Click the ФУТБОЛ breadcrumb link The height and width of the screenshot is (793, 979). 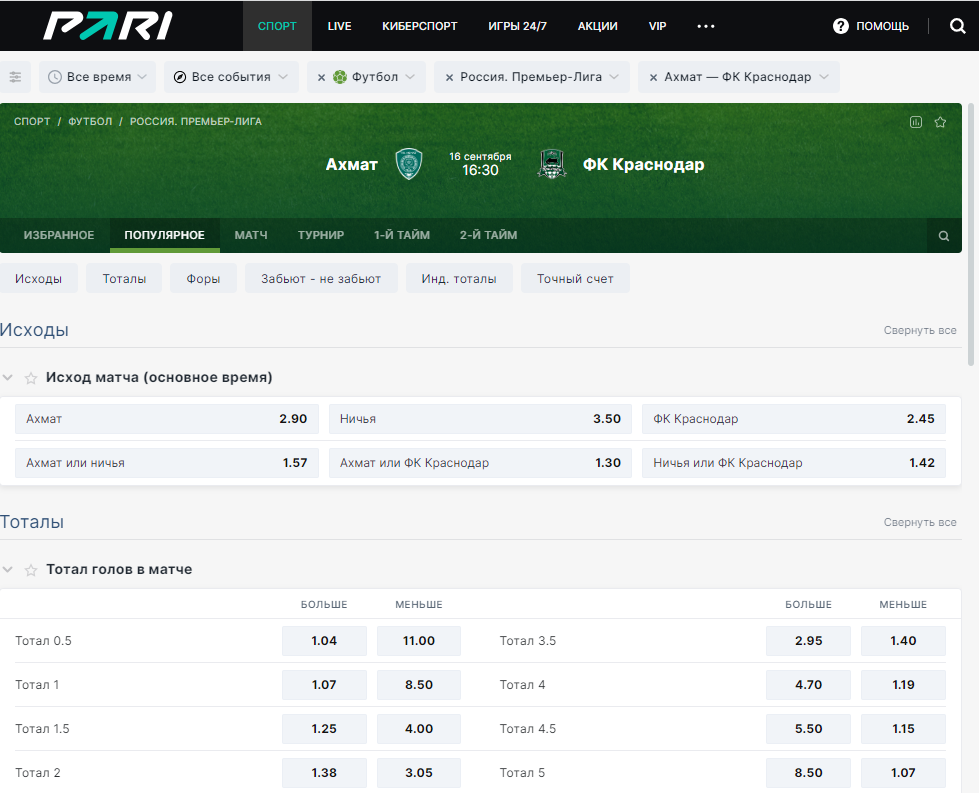(90, 121)
